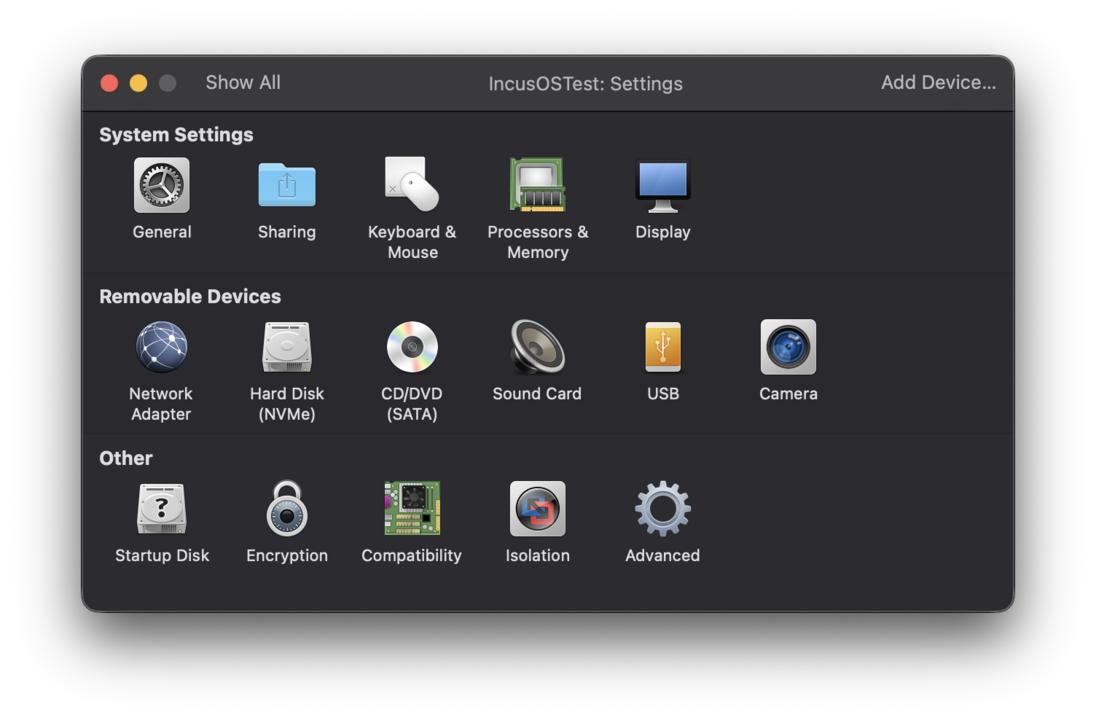Screen dimensions: 1096x720
Task: Click the Removable Devices section heading
Action: pyautogui.click(x=190, y=296)
